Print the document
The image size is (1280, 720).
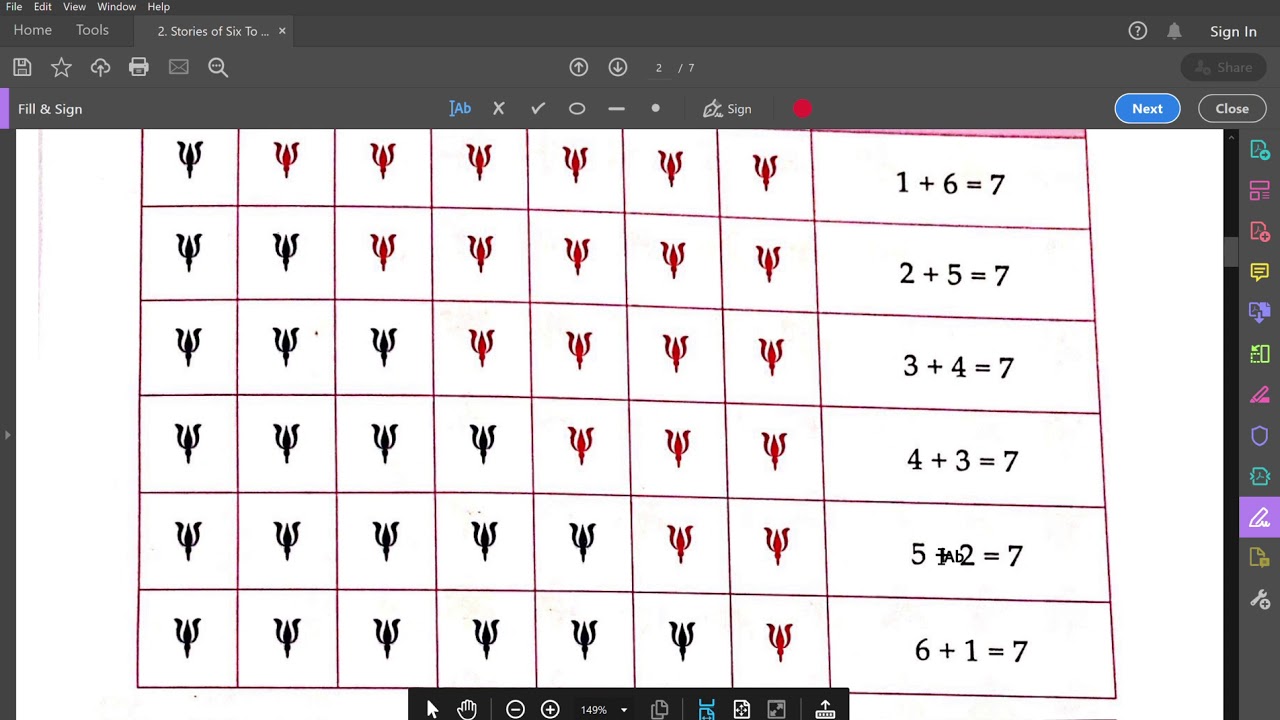[139, 67]
